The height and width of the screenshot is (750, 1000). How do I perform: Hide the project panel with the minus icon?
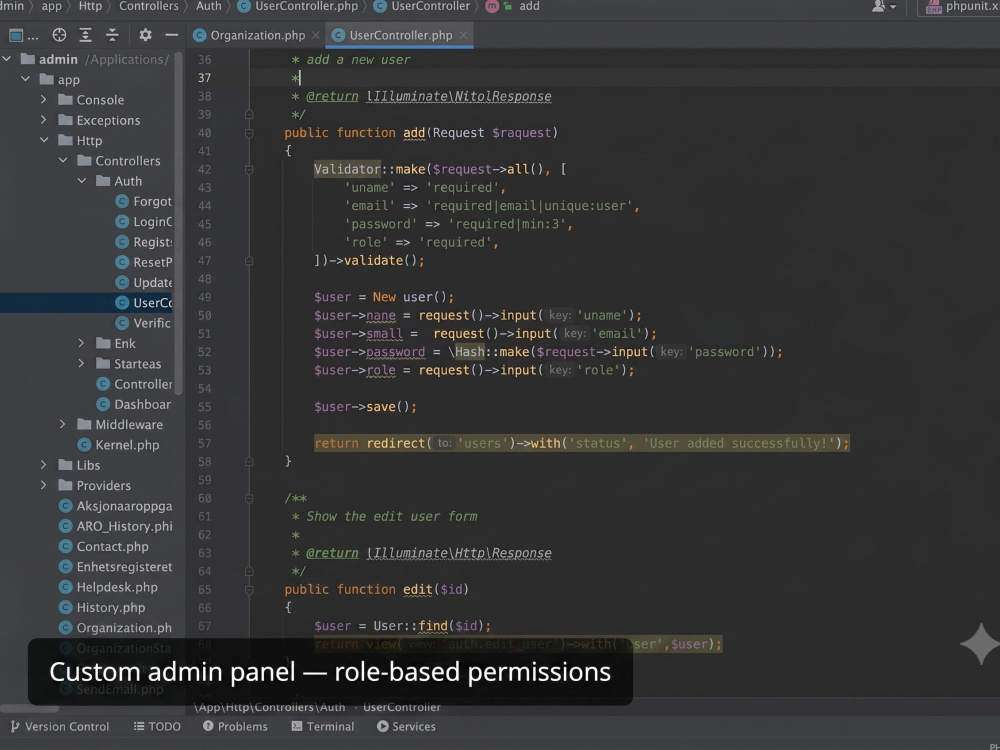pos(172,35)
